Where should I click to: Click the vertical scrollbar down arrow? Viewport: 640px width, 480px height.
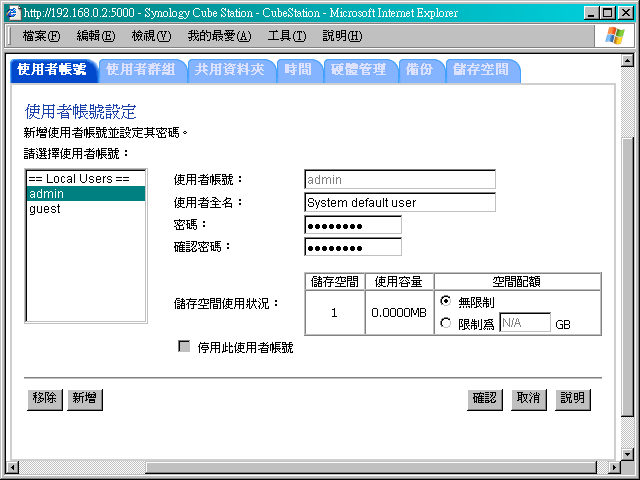pyautogui.click(x=627, y=454)
